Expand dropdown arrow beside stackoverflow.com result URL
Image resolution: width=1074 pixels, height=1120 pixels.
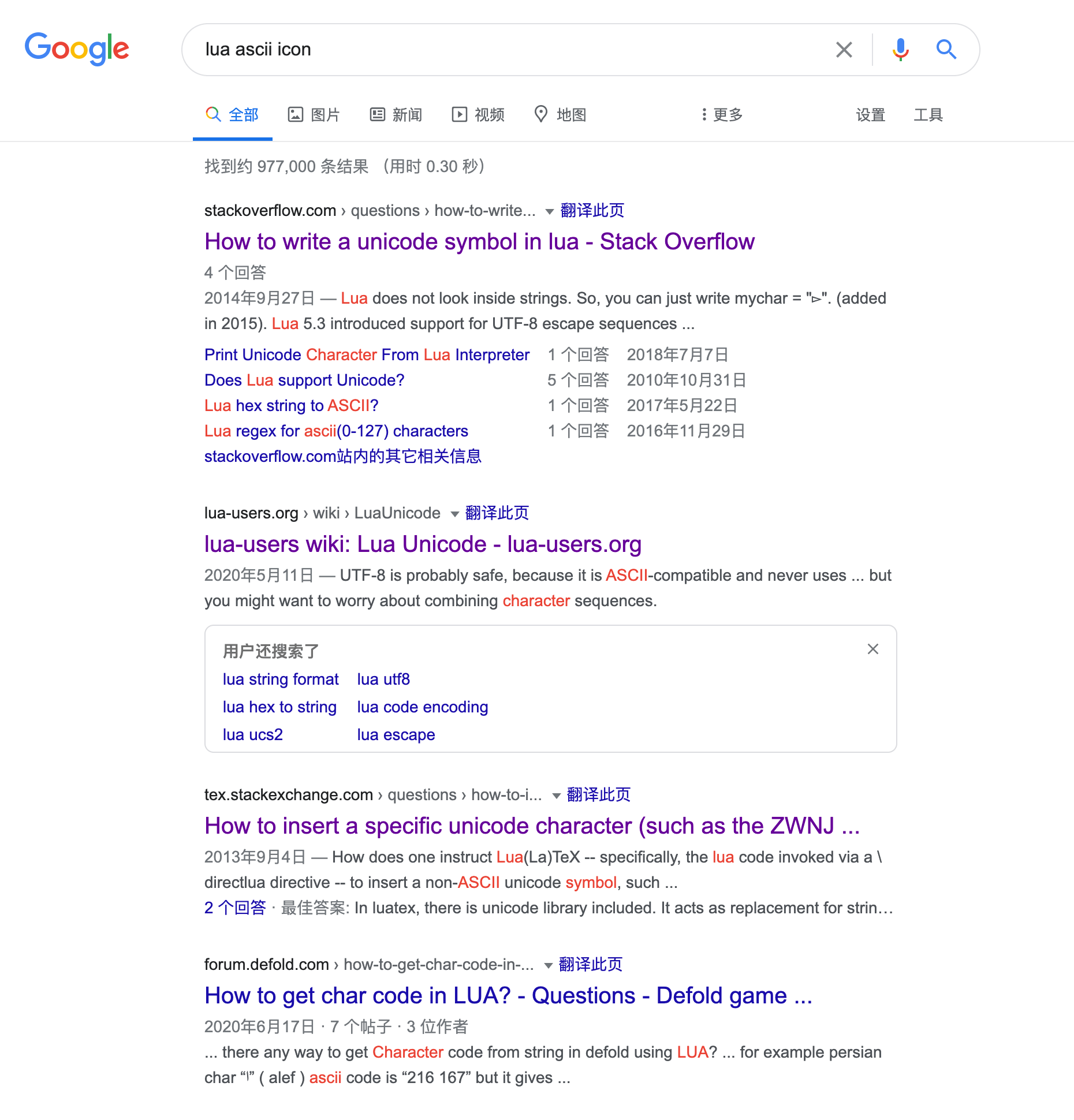[x=550, y=212]
